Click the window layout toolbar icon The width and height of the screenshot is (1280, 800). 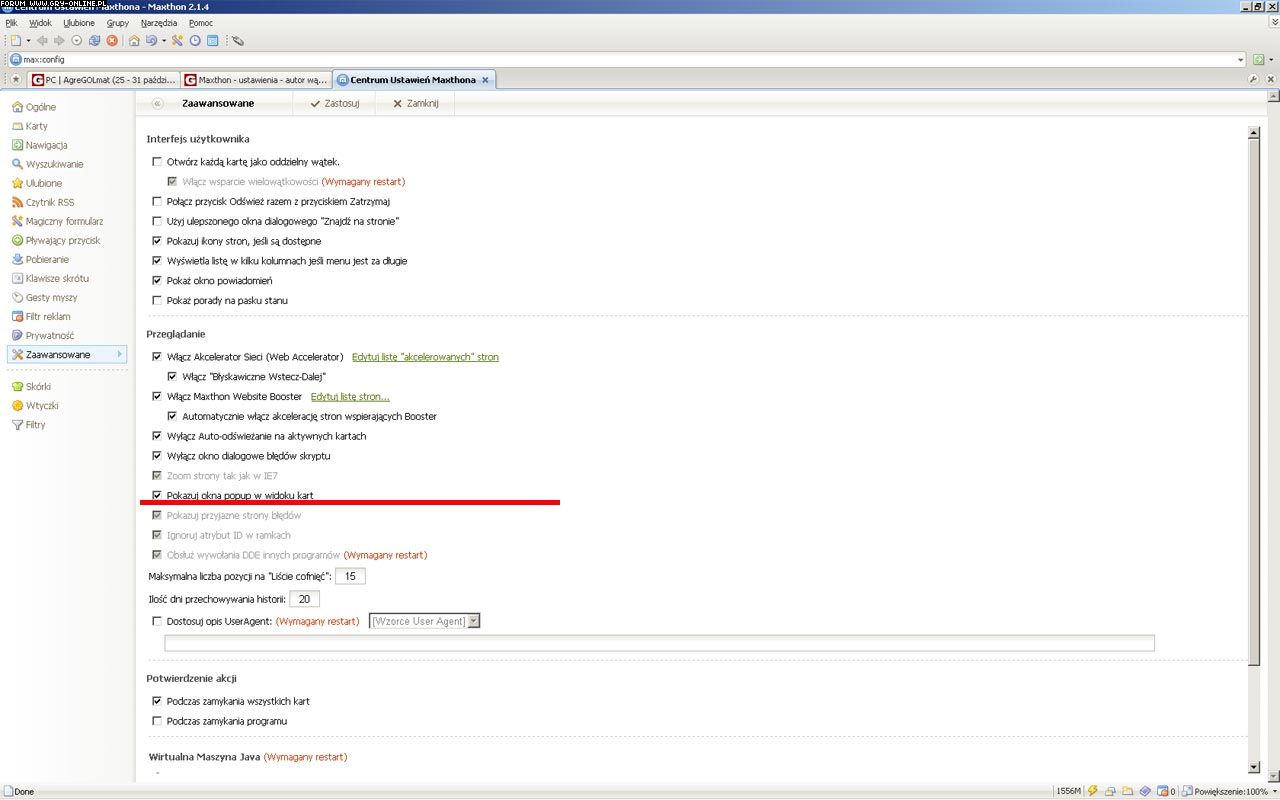click(212, 41)
